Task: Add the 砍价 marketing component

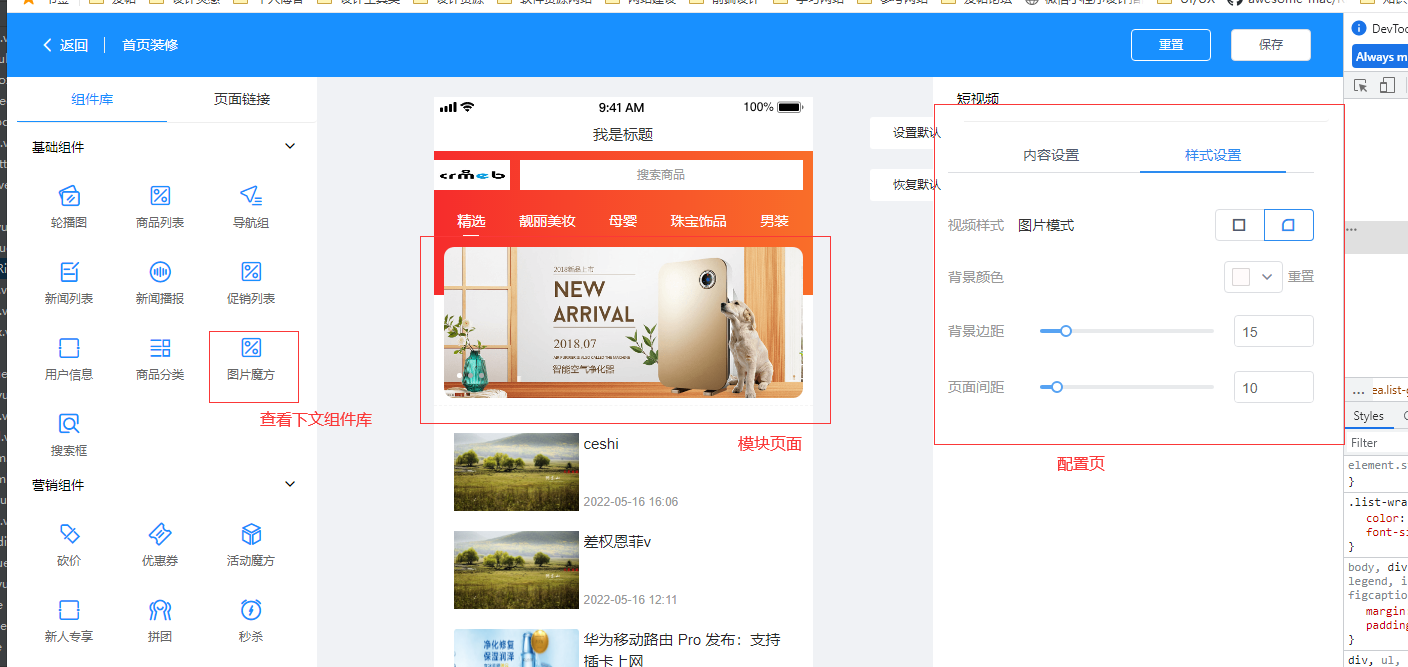Action: coord(69,544)
